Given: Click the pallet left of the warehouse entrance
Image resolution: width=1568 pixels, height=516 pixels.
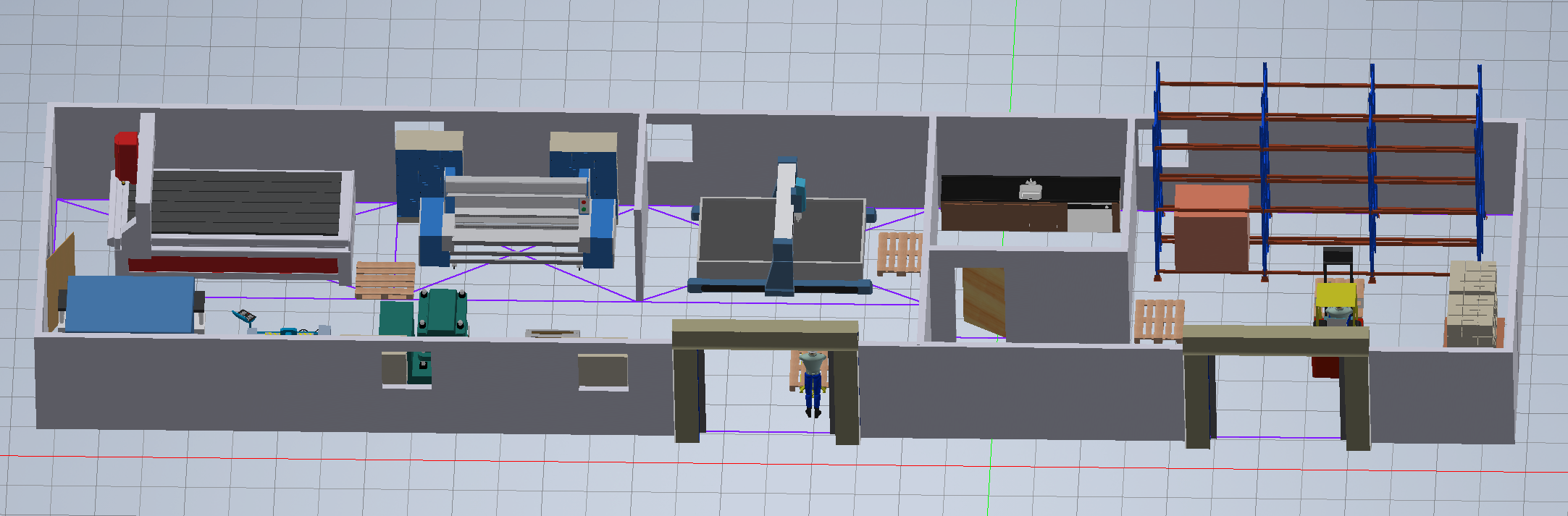Looking at the screenshot, I should (x=1159, y=320).
